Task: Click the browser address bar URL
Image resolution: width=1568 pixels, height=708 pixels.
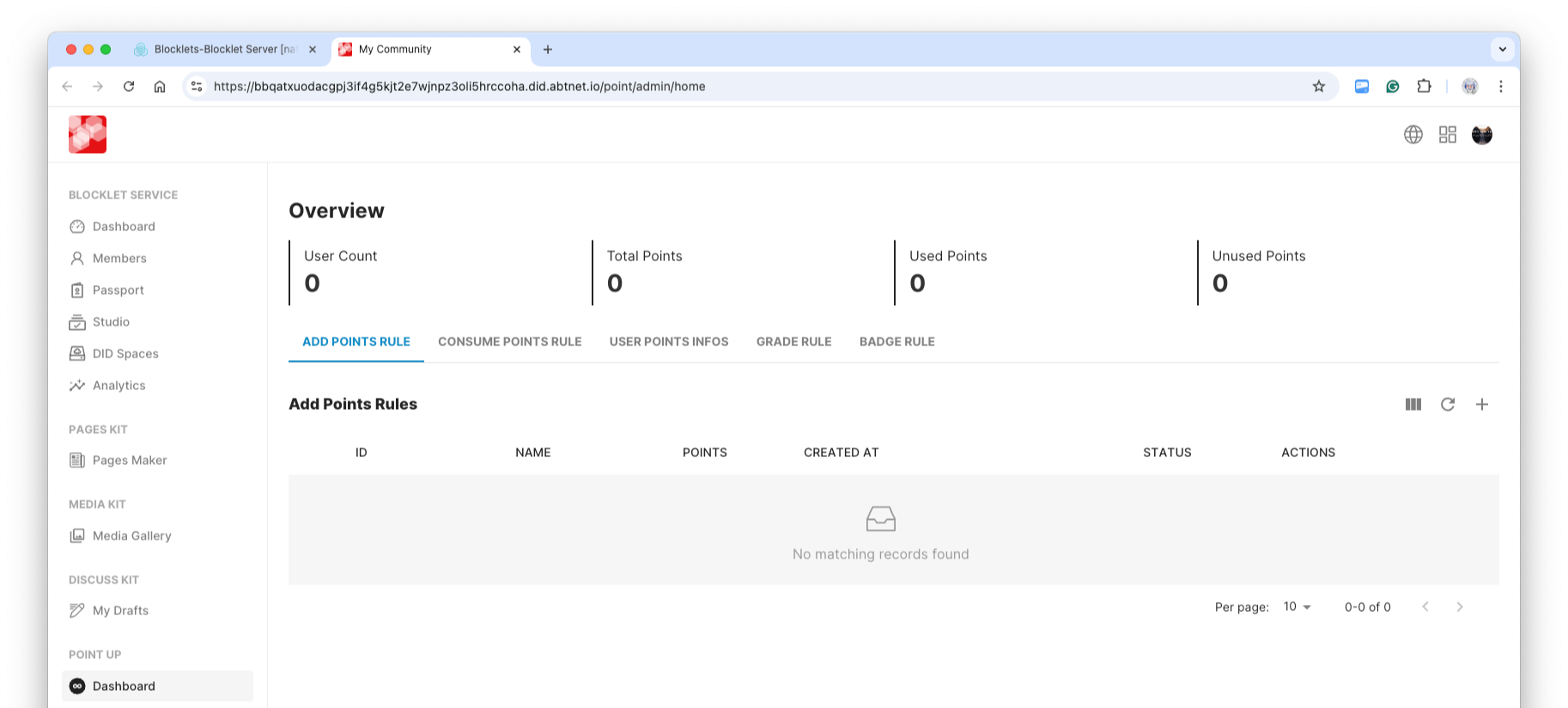Action: tap(459, 87)
